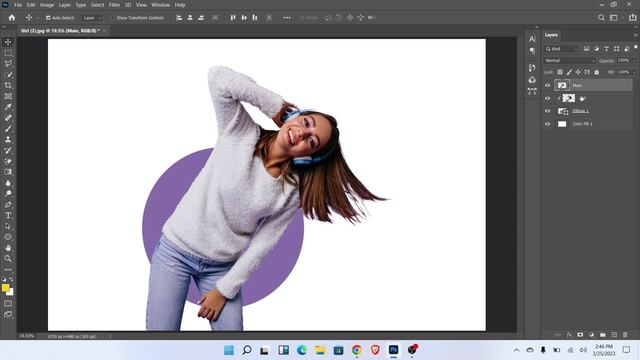Select the Ellipse shape tool

coord(8,237)
